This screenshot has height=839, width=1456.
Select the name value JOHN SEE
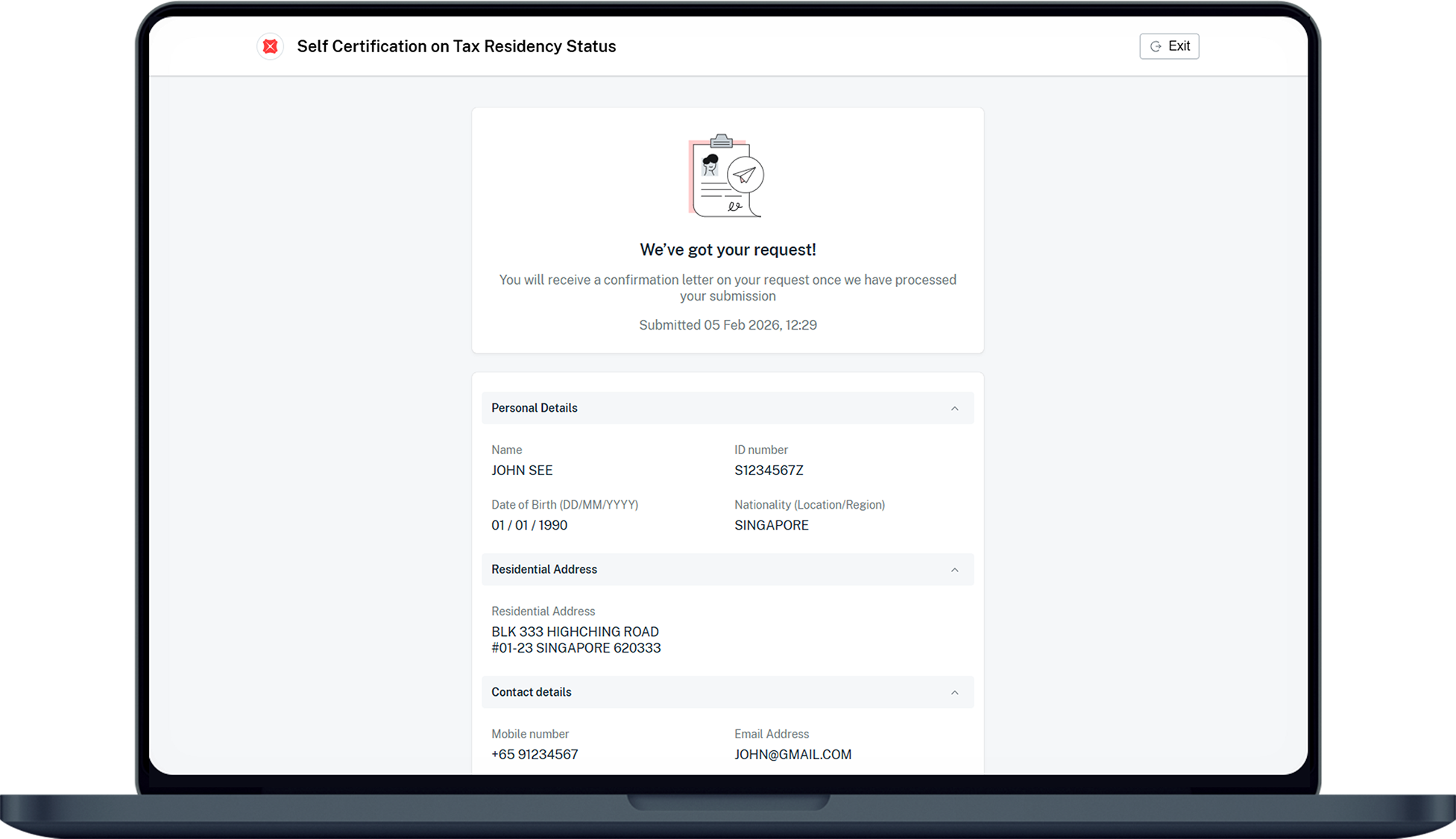522,471
